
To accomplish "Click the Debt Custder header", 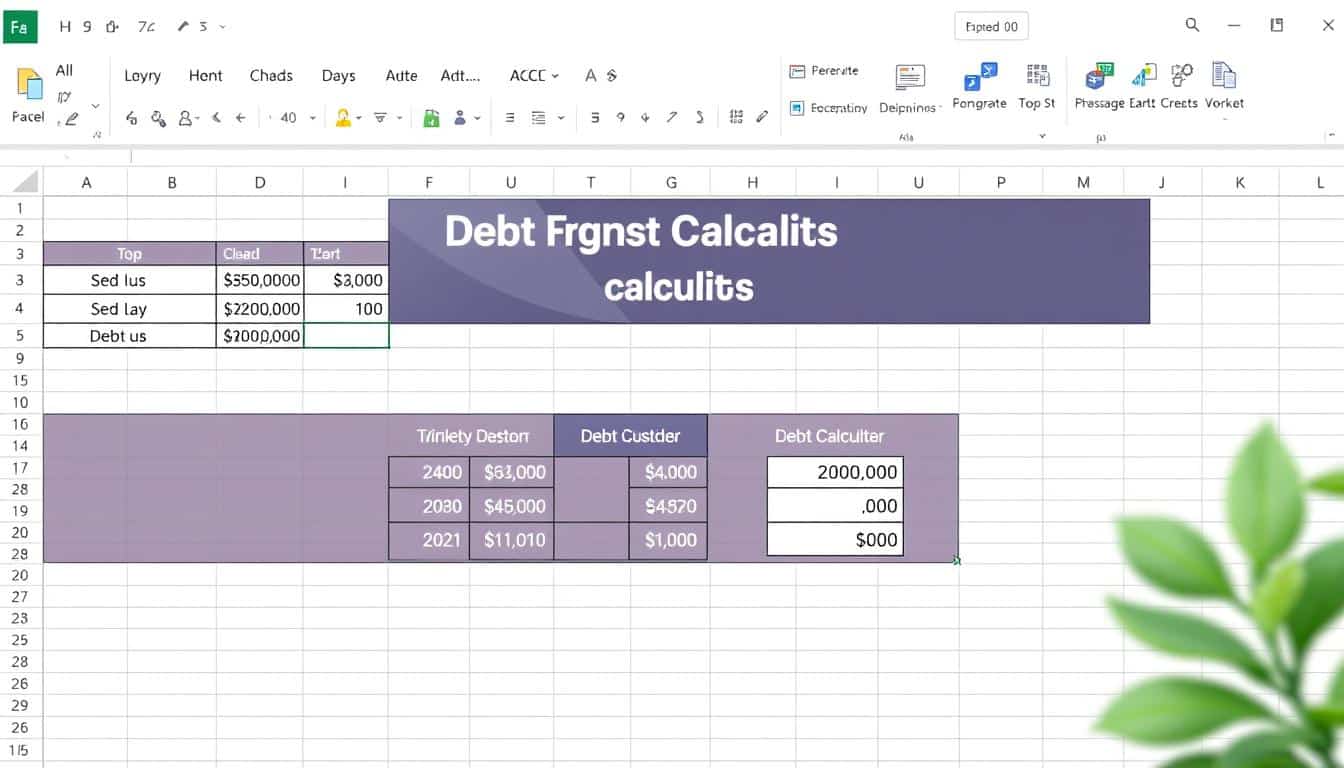I will pos(630,435).
